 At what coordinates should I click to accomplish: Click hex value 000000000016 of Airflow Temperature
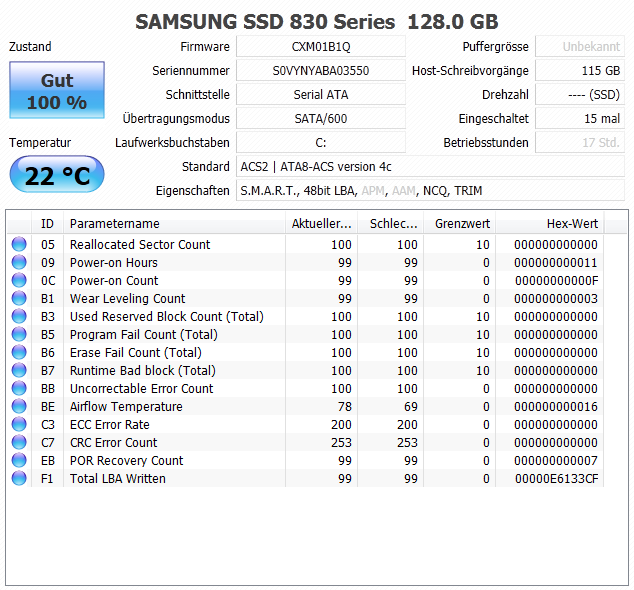tap(556, 406)
